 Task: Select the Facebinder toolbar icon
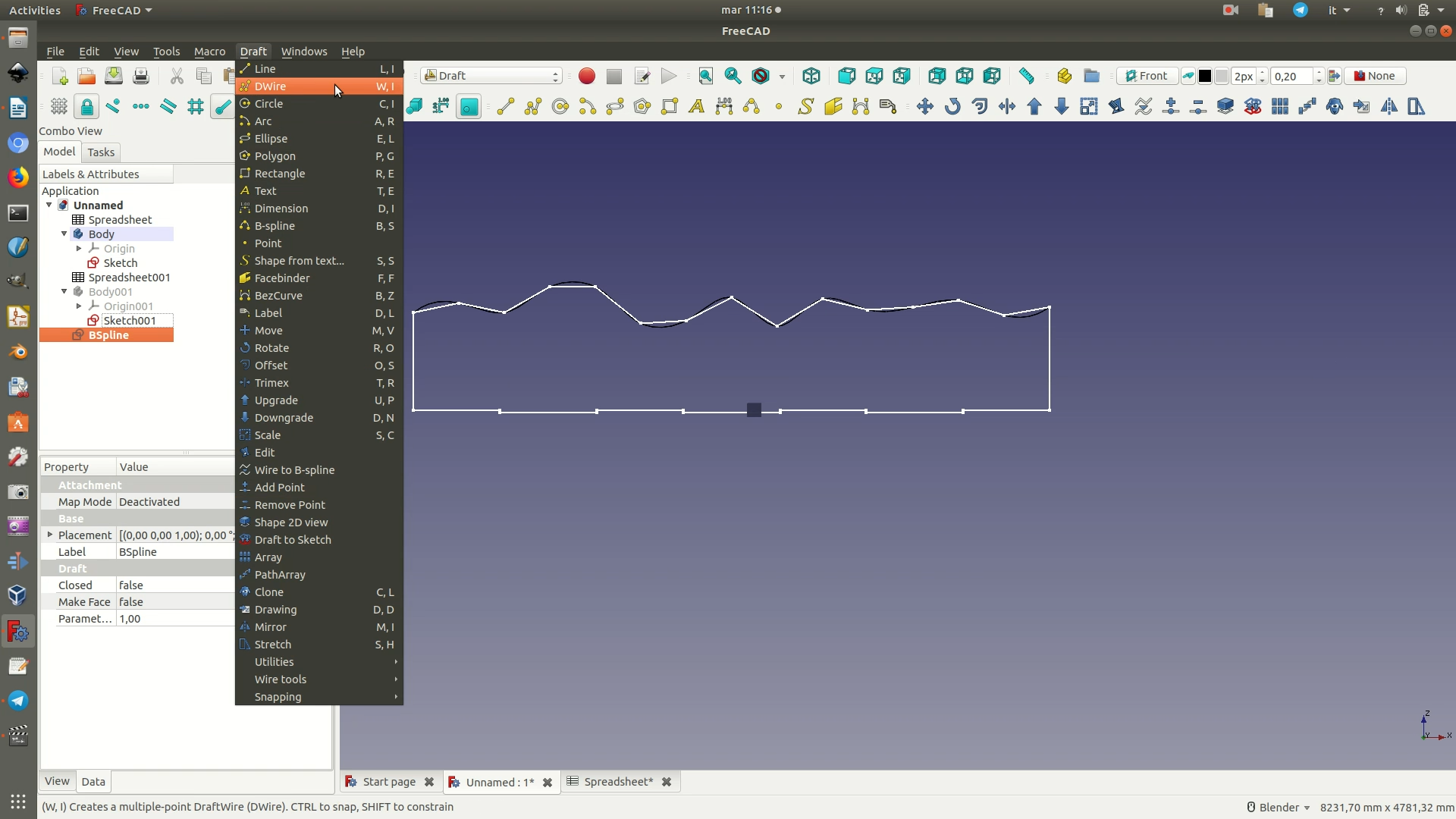833,107
